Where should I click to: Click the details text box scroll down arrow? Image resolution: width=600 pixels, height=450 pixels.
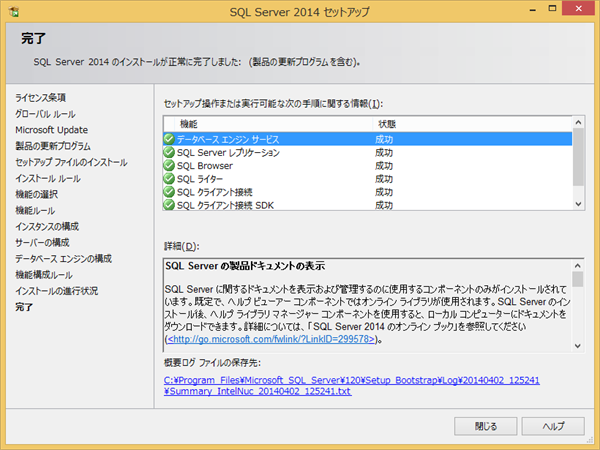(x=578, y=343)
